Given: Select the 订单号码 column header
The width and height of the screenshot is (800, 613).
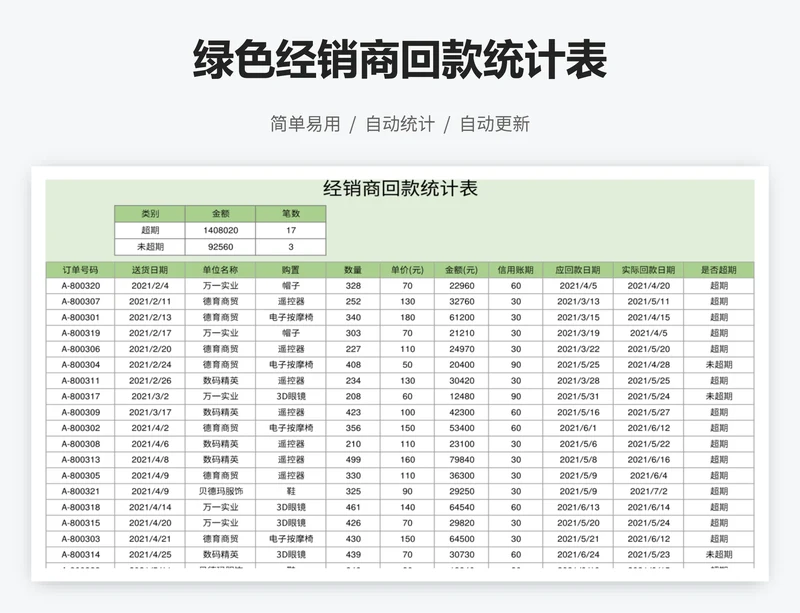Looking at the screenshot, I should [x=80, y=270].
